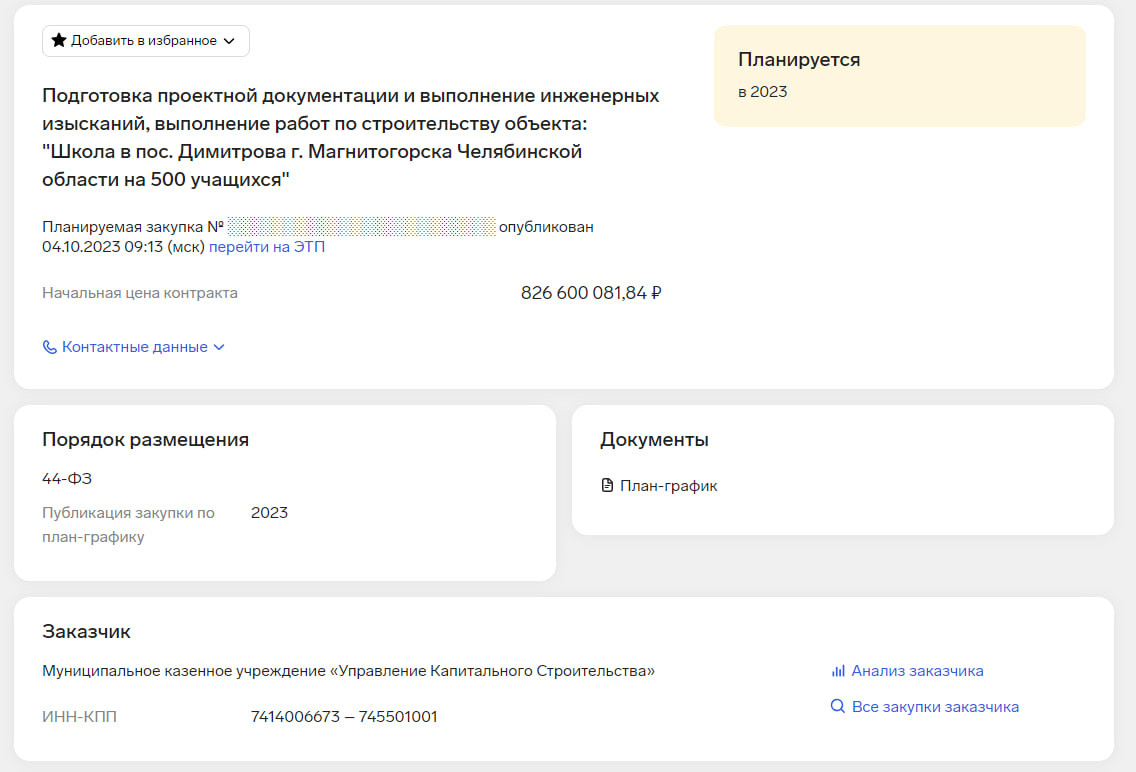1136x772 pixels.
Task: Click the star icon for favorites
Action: pyautogui.click(x=59, y=41)
